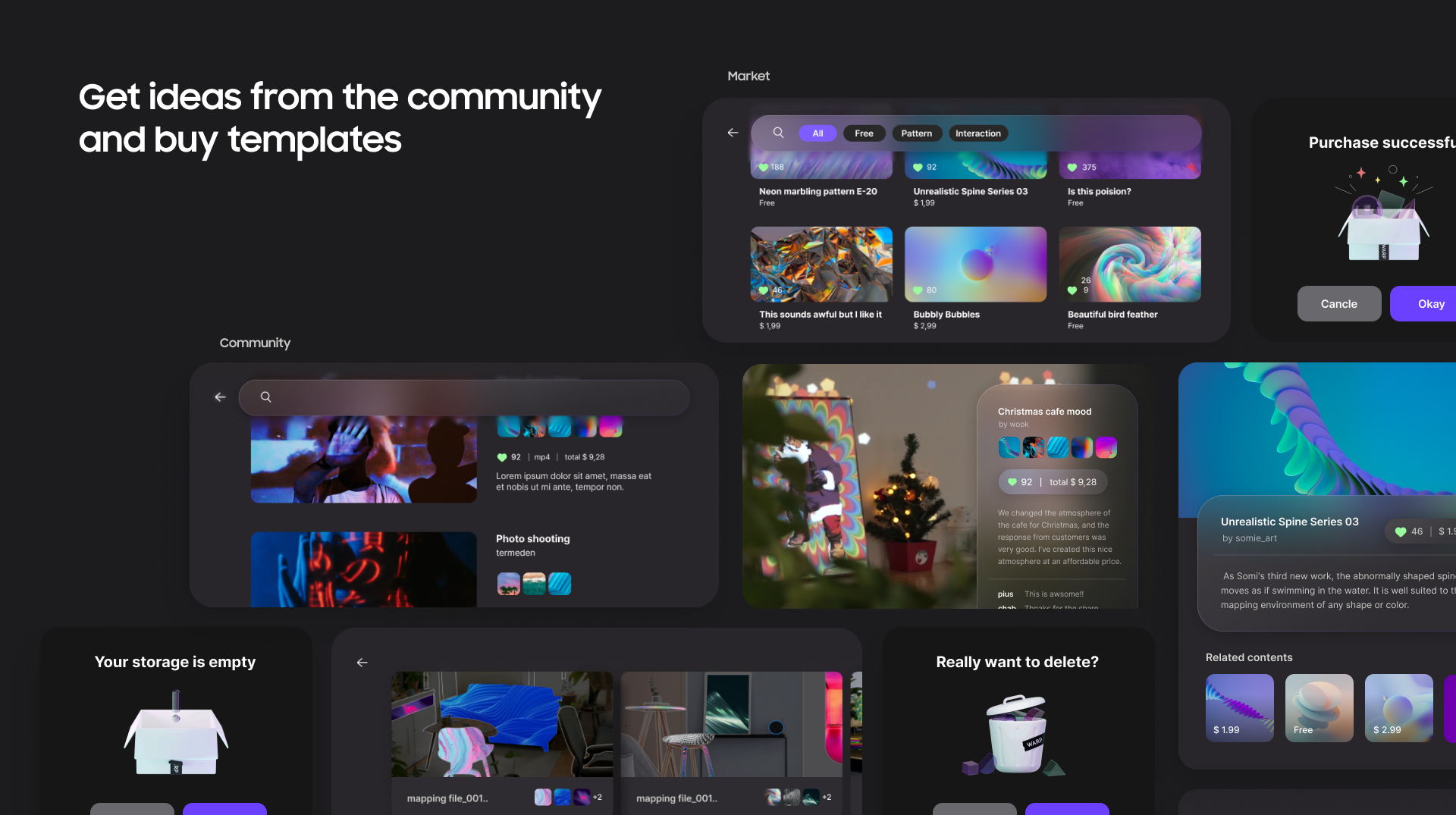Expand the +2 thumbnails on the second mapping file
The width and height of the screenshot is (1456, 815).
tap(827, 798)
